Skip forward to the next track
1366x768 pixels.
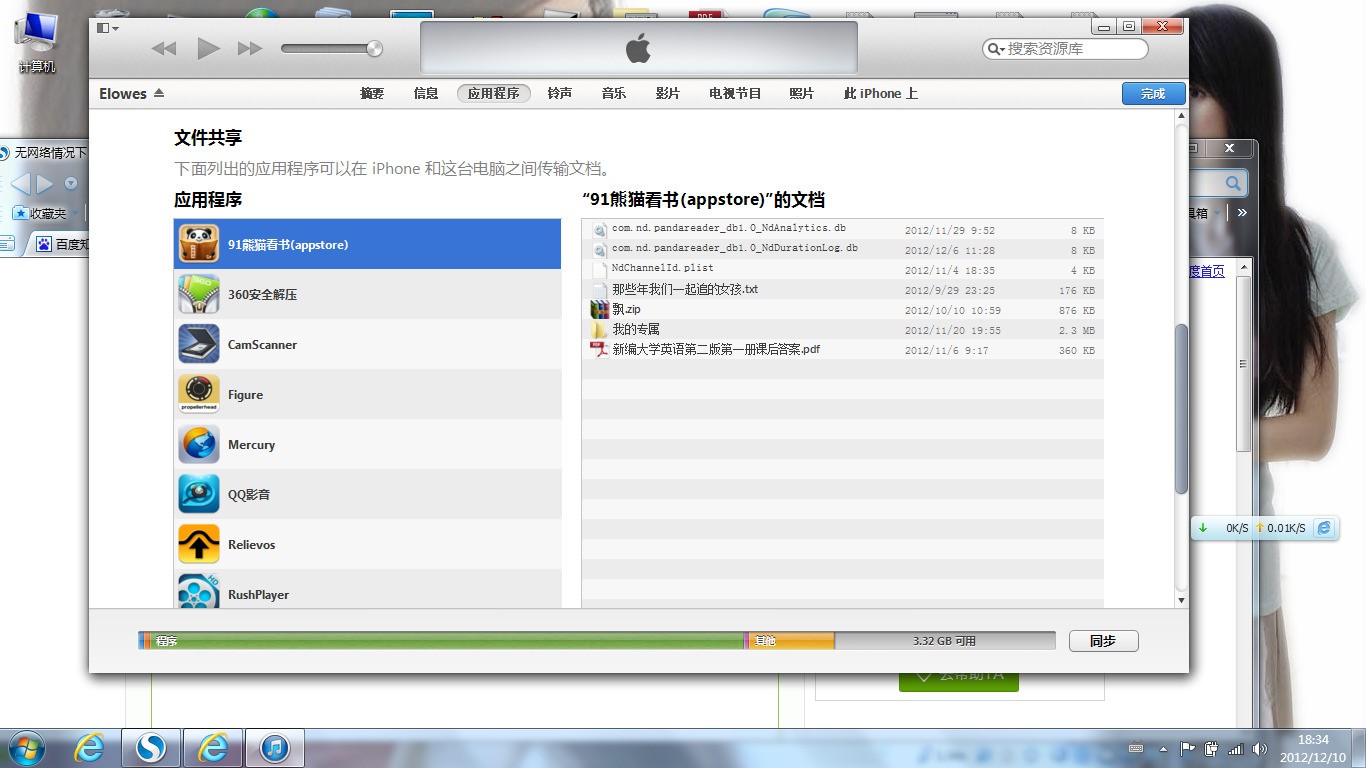tap(250, 48)
